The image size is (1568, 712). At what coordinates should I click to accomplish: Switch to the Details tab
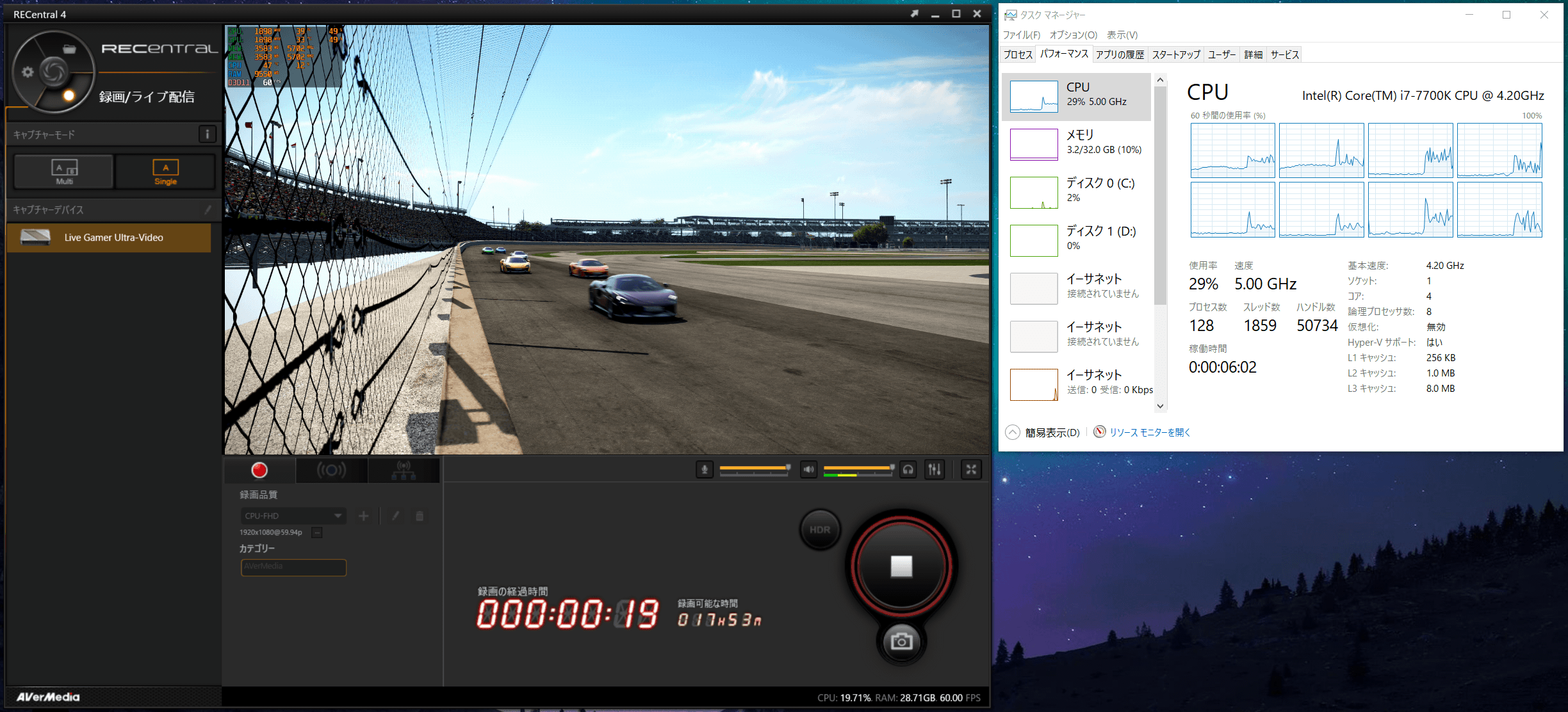[1253, 55]
